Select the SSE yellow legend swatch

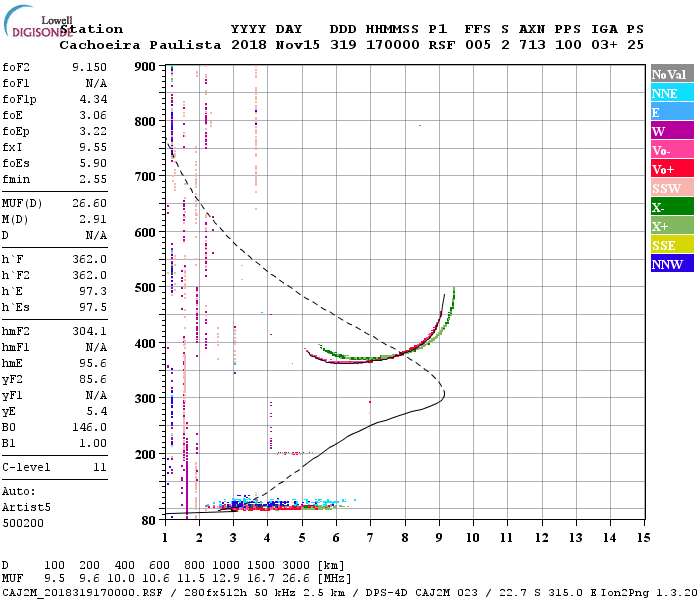(672, 245)
